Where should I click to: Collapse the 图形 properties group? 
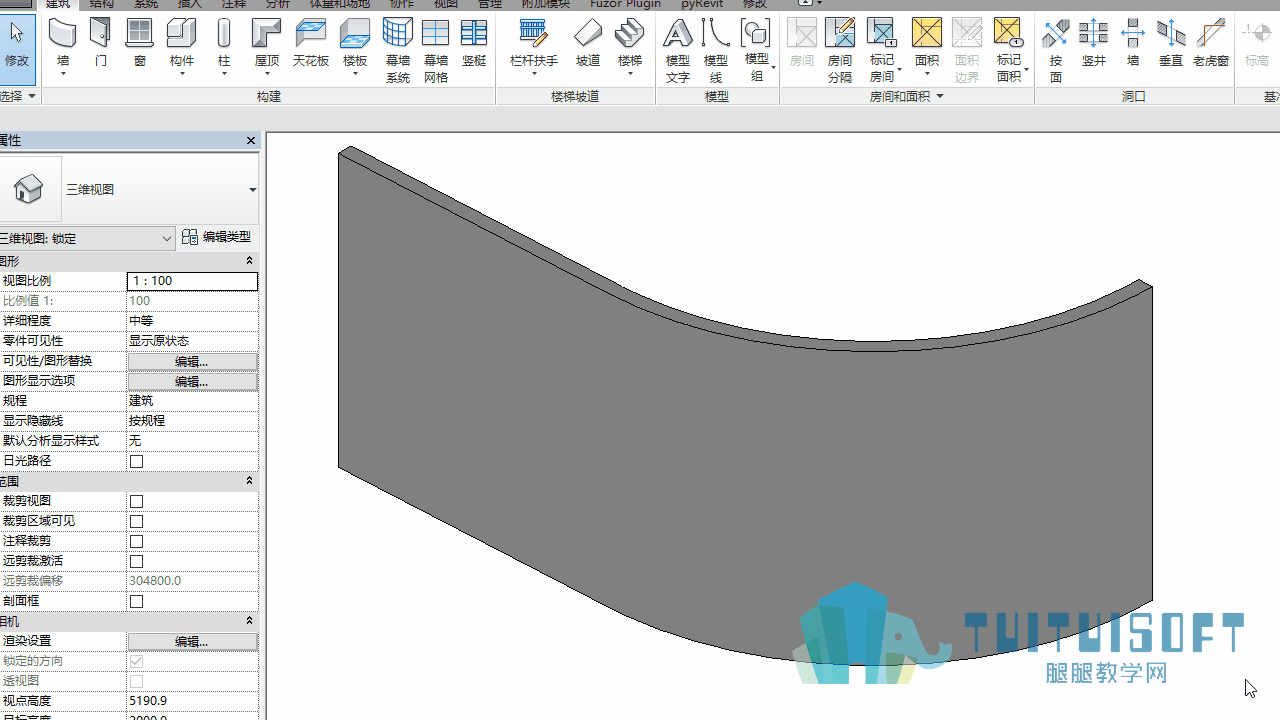click(250, 261)
